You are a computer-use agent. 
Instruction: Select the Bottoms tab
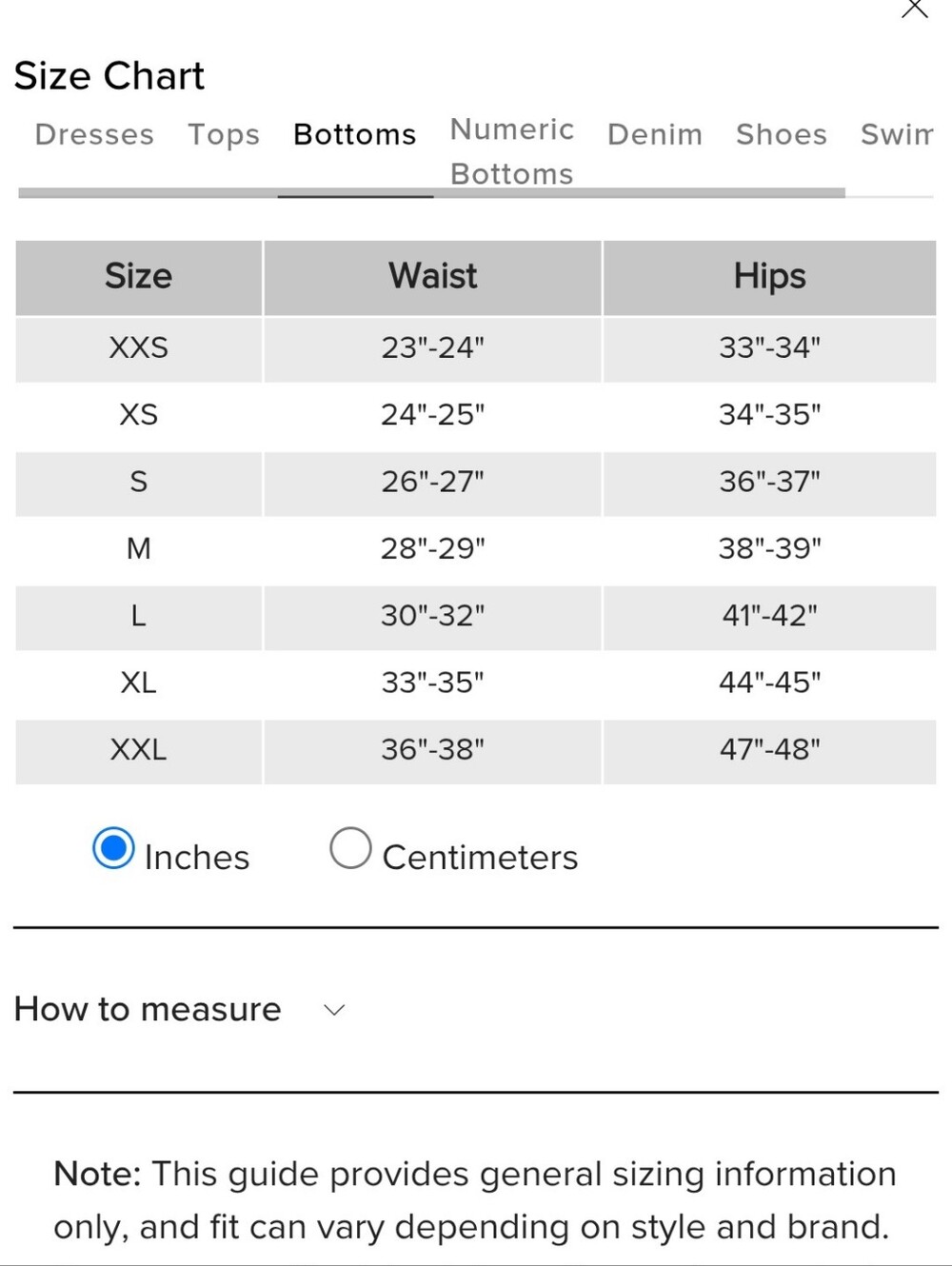pos(355,135)
